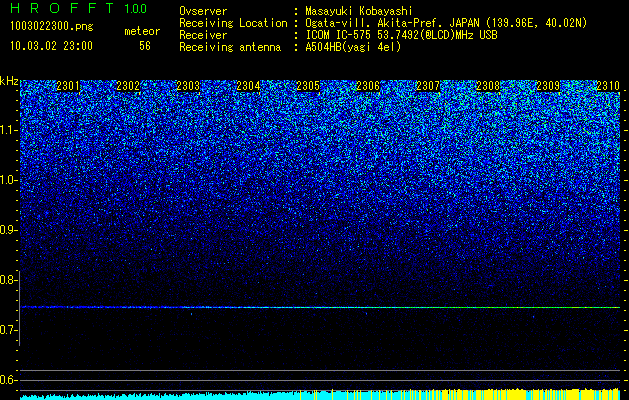This screenshot has height=400, width=629.
Task: Click the horizontal carrier signal line near 0.75 kHz
Action: (x=320, y=307)
